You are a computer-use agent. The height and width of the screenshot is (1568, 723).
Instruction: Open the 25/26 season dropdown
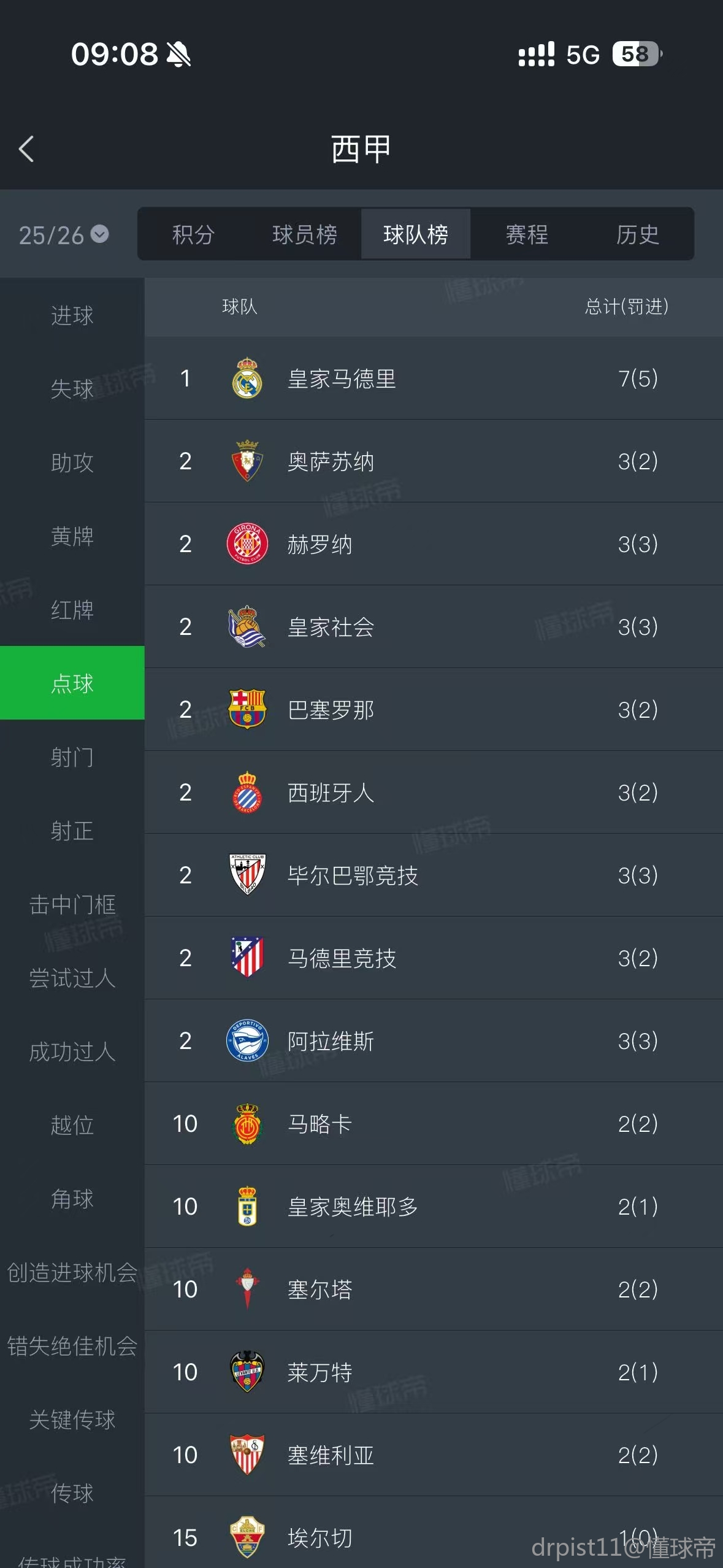click(64, 235)
